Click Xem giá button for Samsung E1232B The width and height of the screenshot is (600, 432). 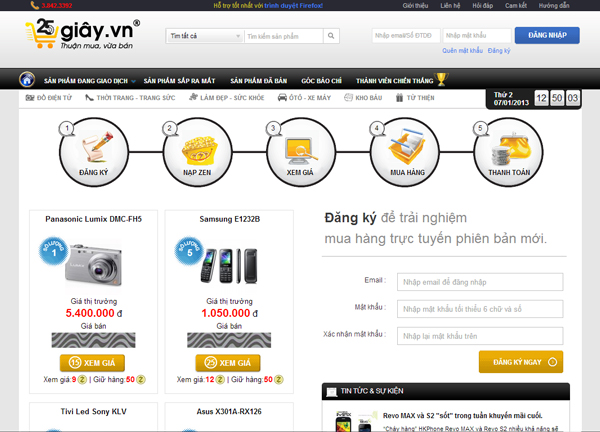[228, 363]
